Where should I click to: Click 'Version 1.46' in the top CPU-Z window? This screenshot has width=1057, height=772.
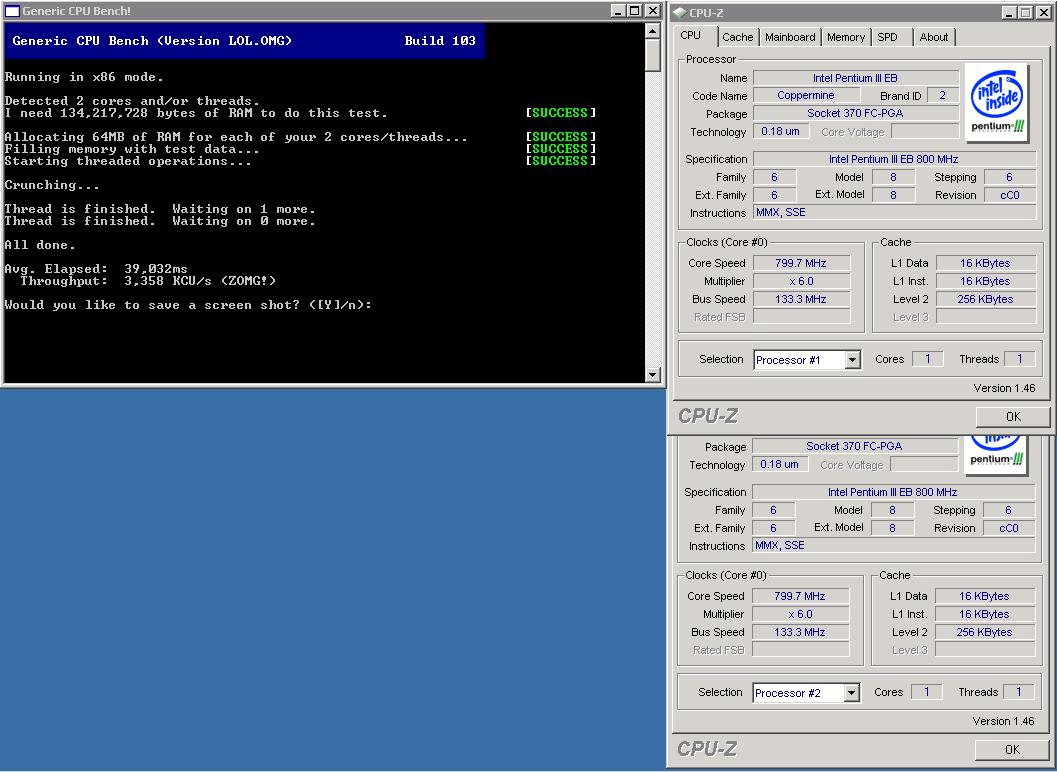click(x=1004, y=388)
